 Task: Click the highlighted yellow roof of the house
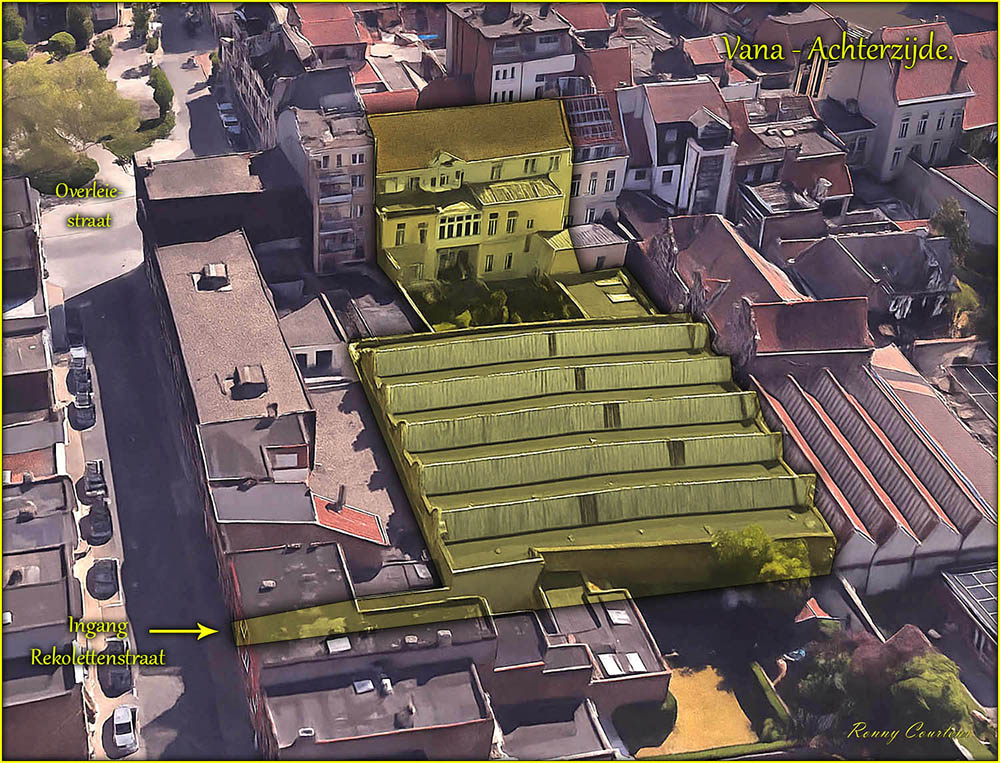click(468, 133)
